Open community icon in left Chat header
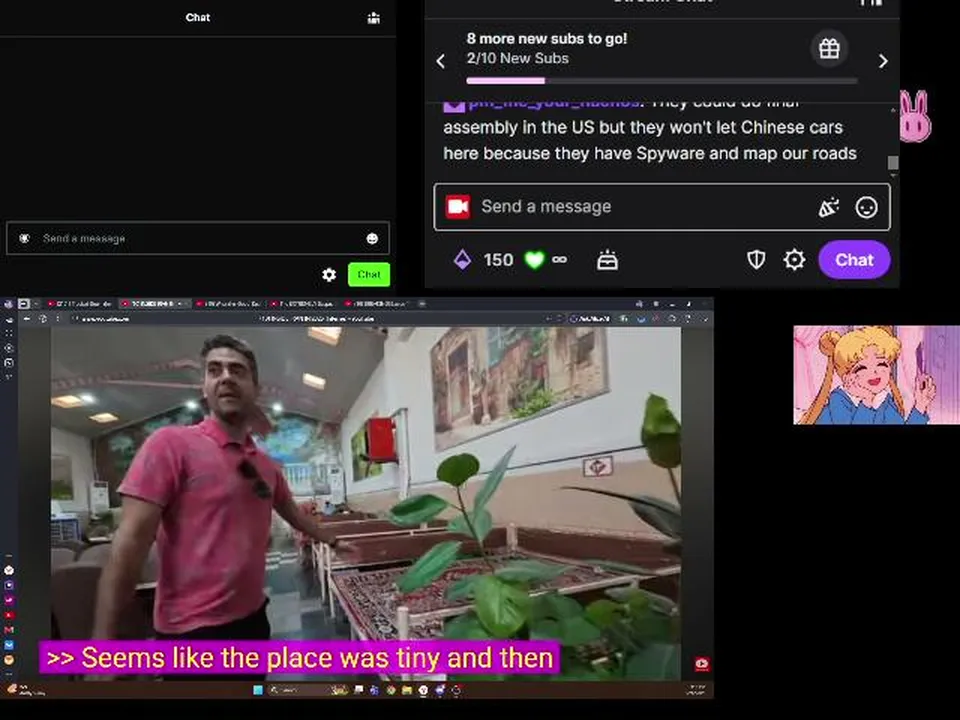The image size is (960, 720). point(373,18)
